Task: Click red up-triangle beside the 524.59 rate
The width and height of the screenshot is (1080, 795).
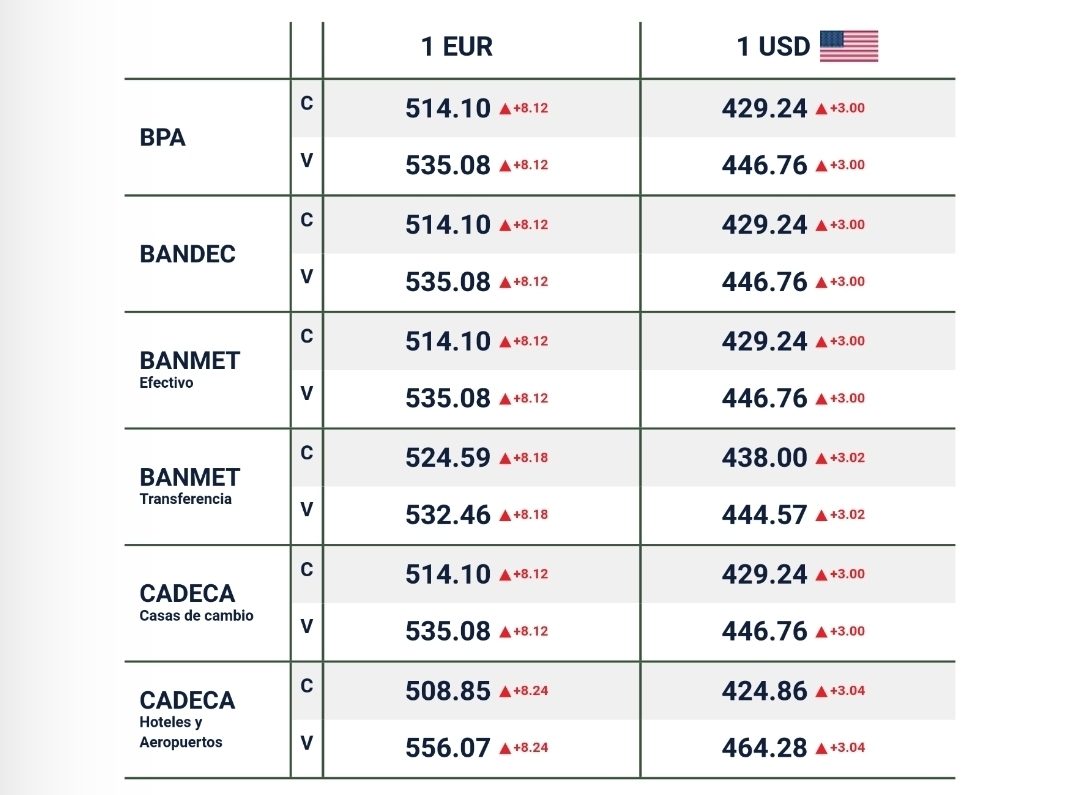Action: click(505, 458)
